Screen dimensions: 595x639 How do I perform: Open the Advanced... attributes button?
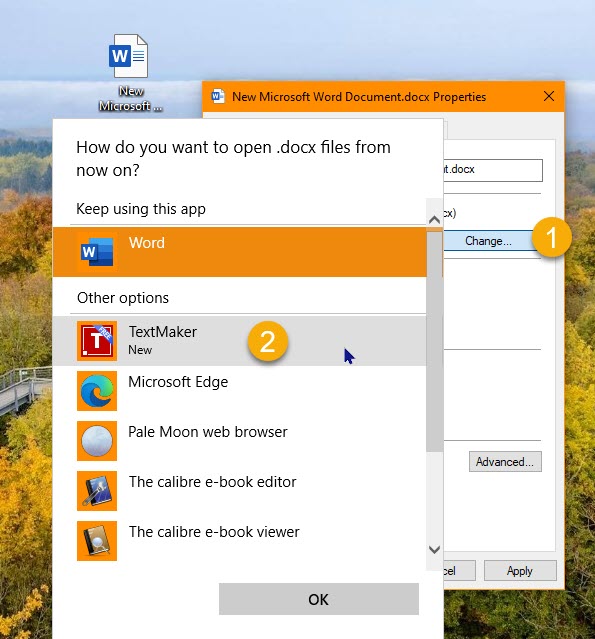pos(505,462)
